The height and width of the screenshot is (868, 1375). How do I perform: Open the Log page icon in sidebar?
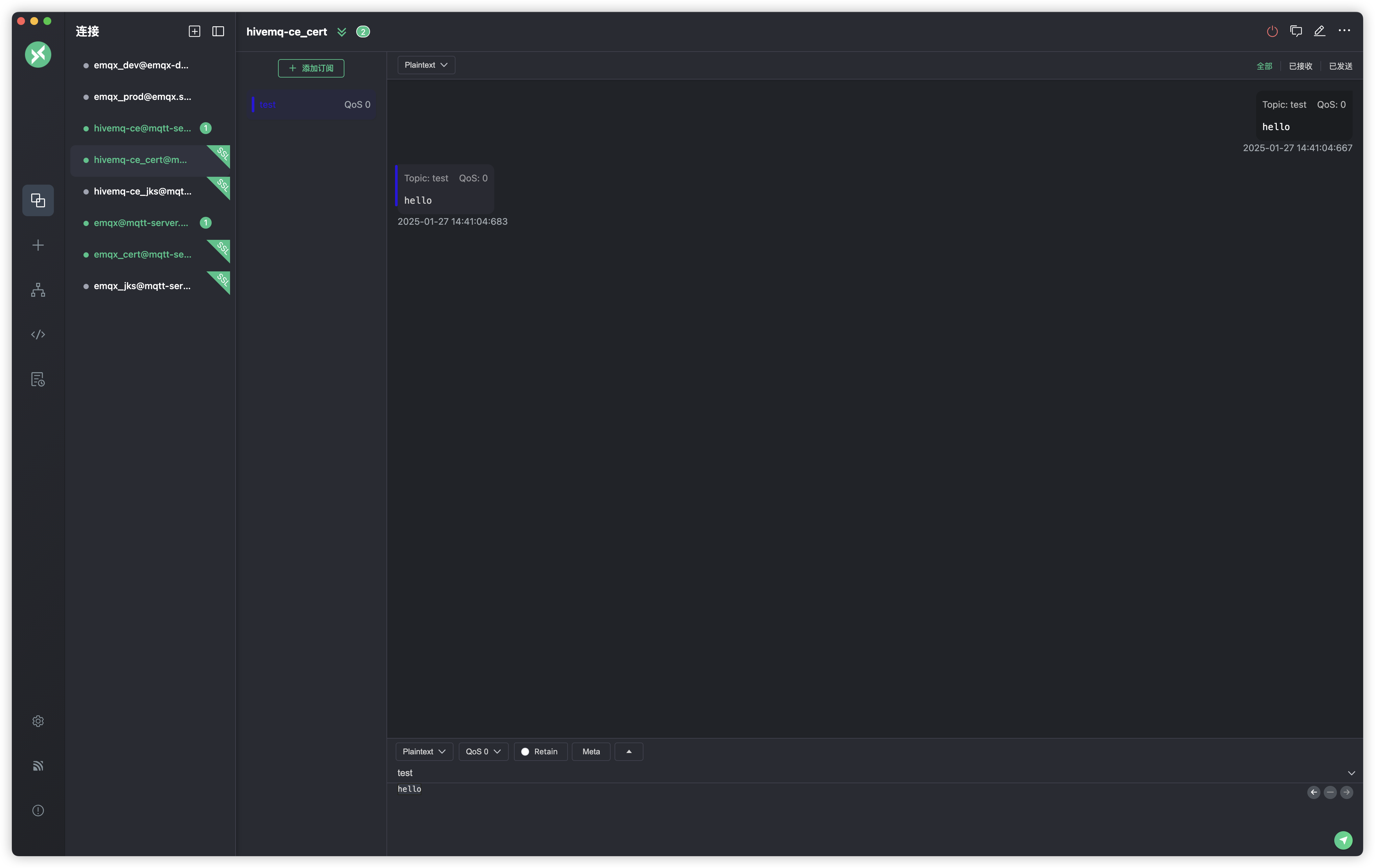tap(38, 379)
